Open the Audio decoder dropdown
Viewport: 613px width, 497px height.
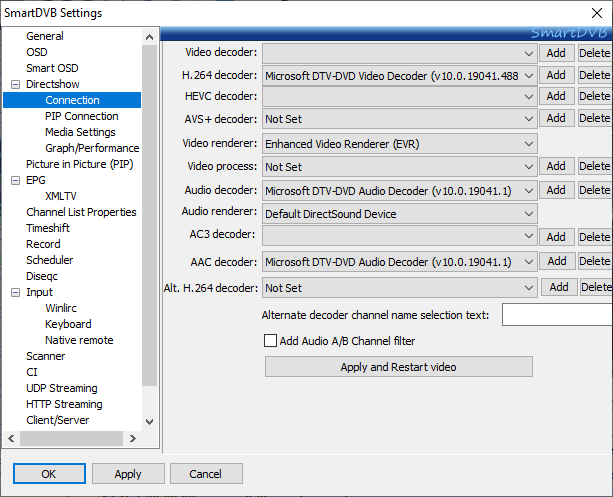400,191
